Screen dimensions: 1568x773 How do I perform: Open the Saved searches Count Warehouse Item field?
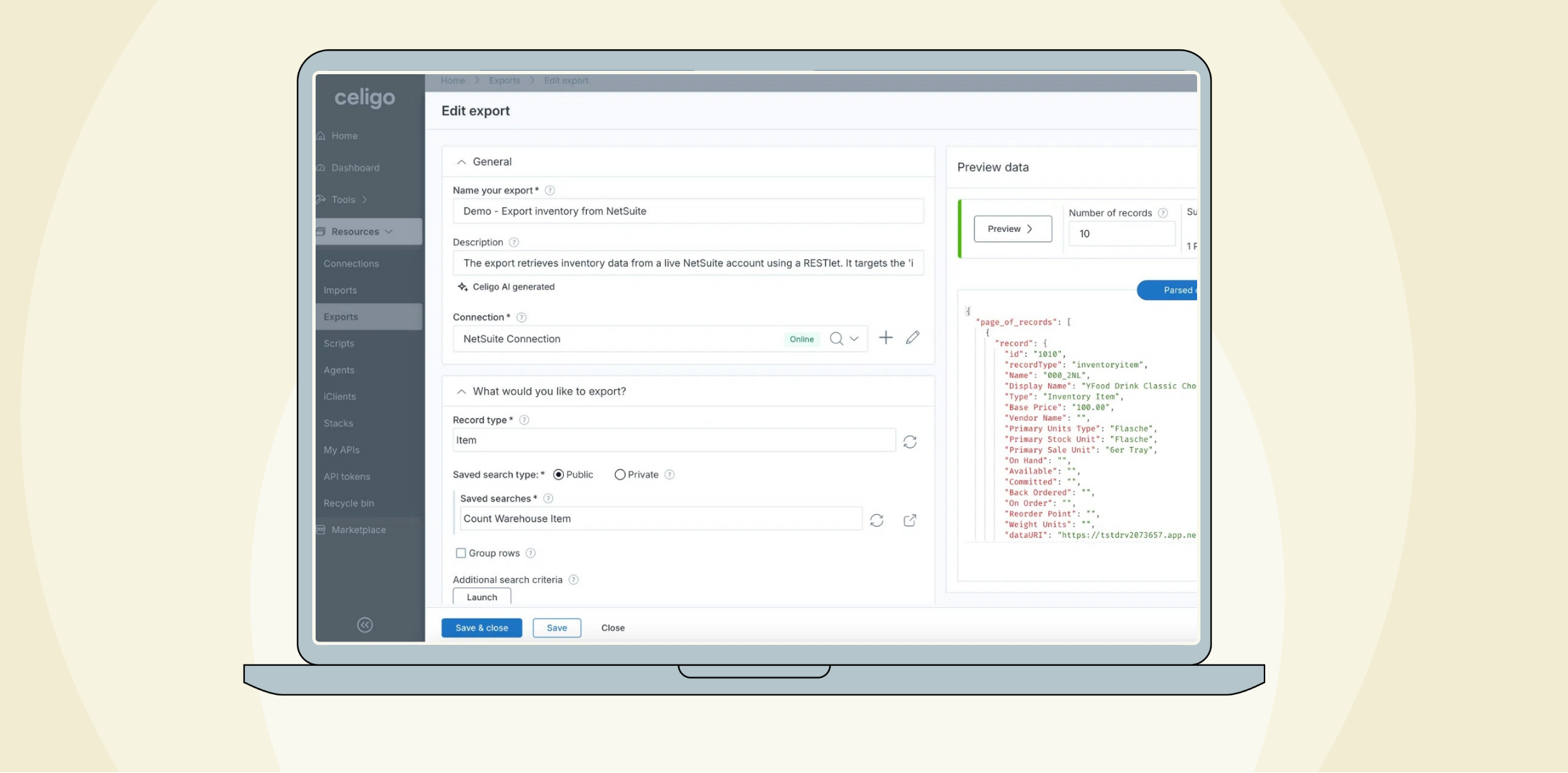[661, 519]
